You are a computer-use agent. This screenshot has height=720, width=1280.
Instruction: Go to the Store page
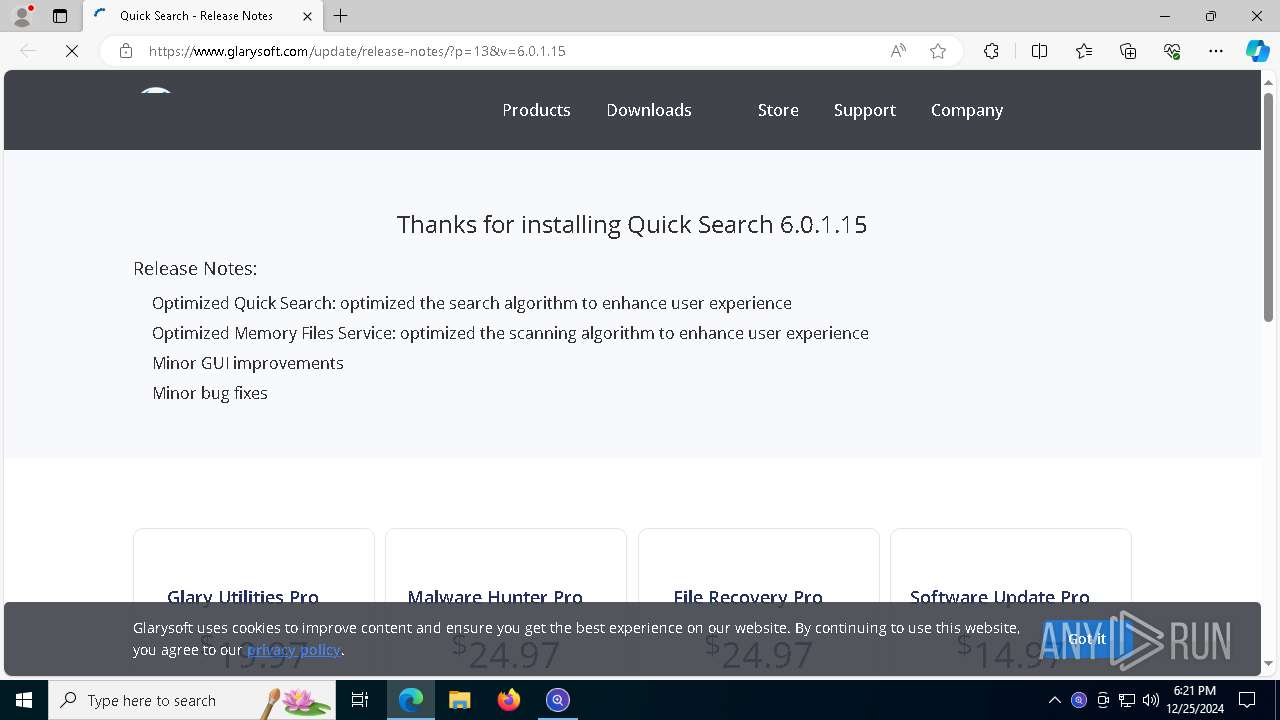778,110
